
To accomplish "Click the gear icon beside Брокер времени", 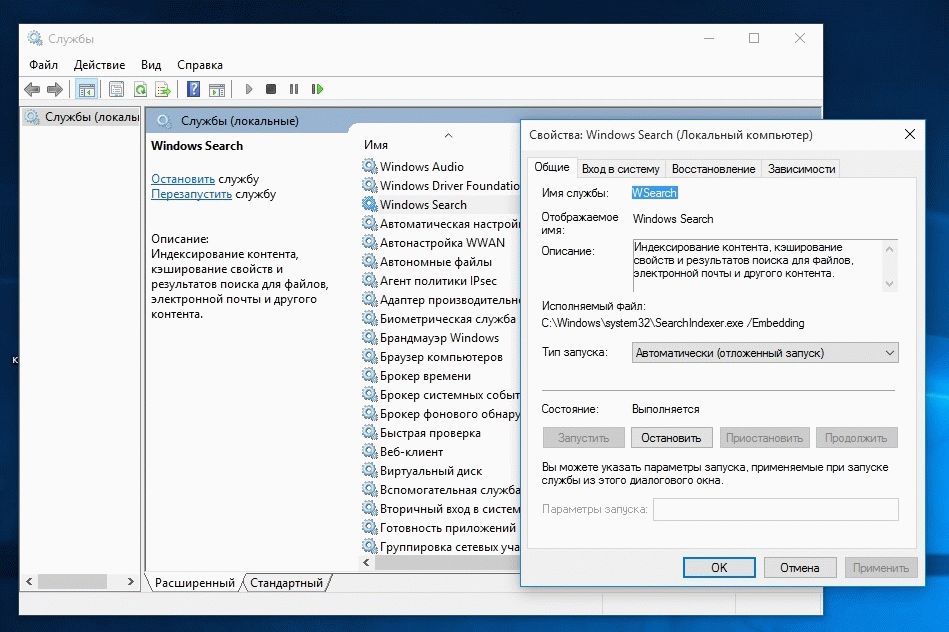I will pos(369,375).
